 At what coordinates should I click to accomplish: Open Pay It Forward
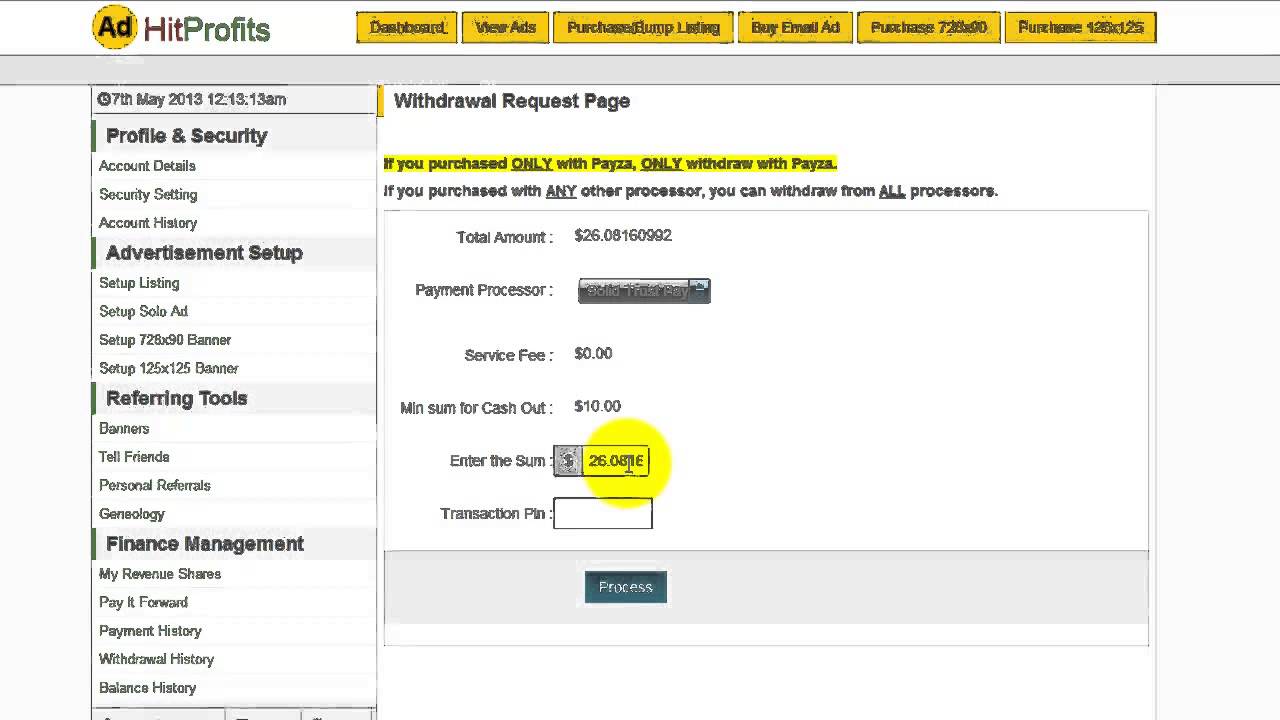pos(143,602)
